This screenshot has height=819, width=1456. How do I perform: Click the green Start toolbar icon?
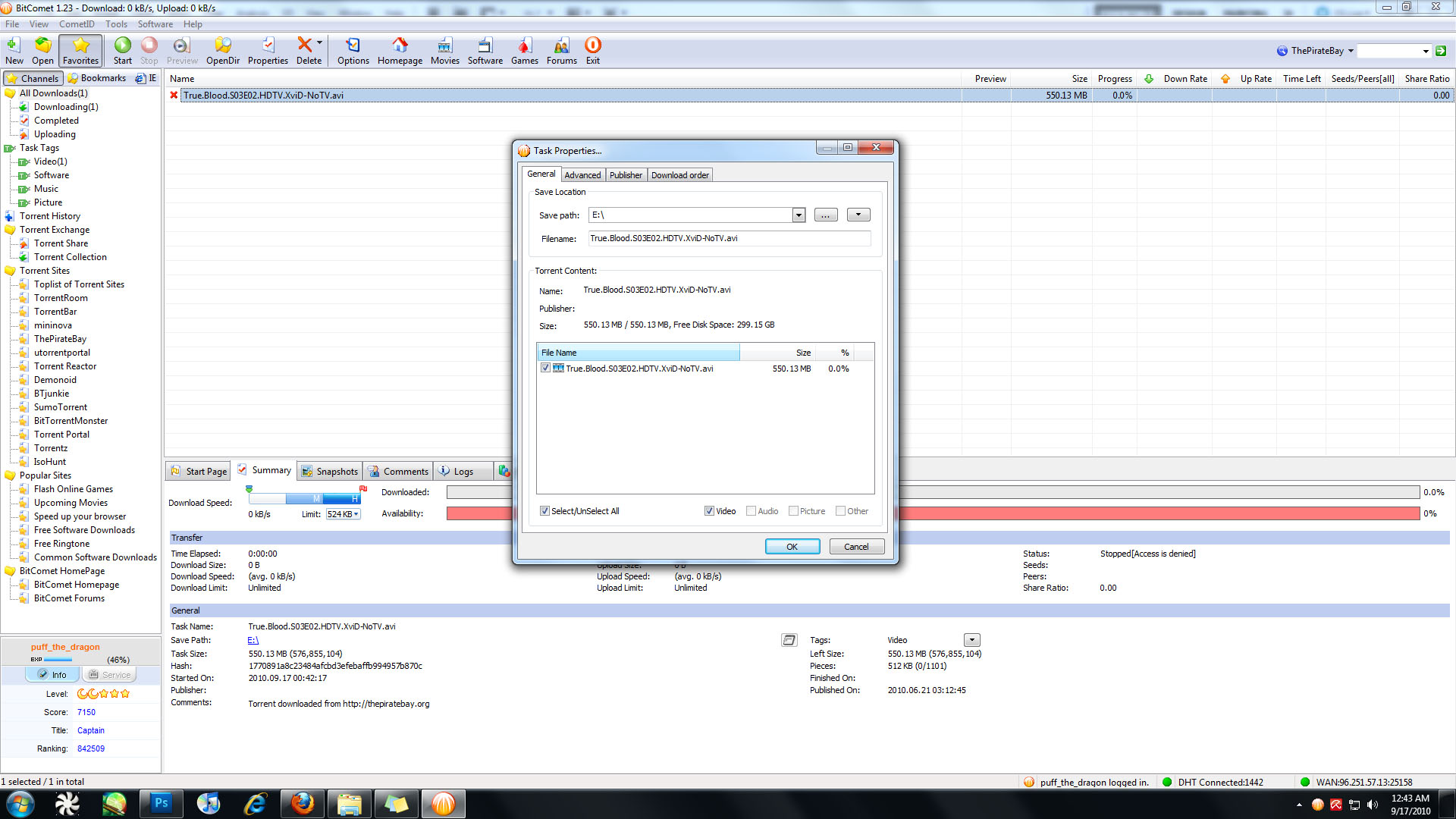pyautogui.click(x=123, y=51)
